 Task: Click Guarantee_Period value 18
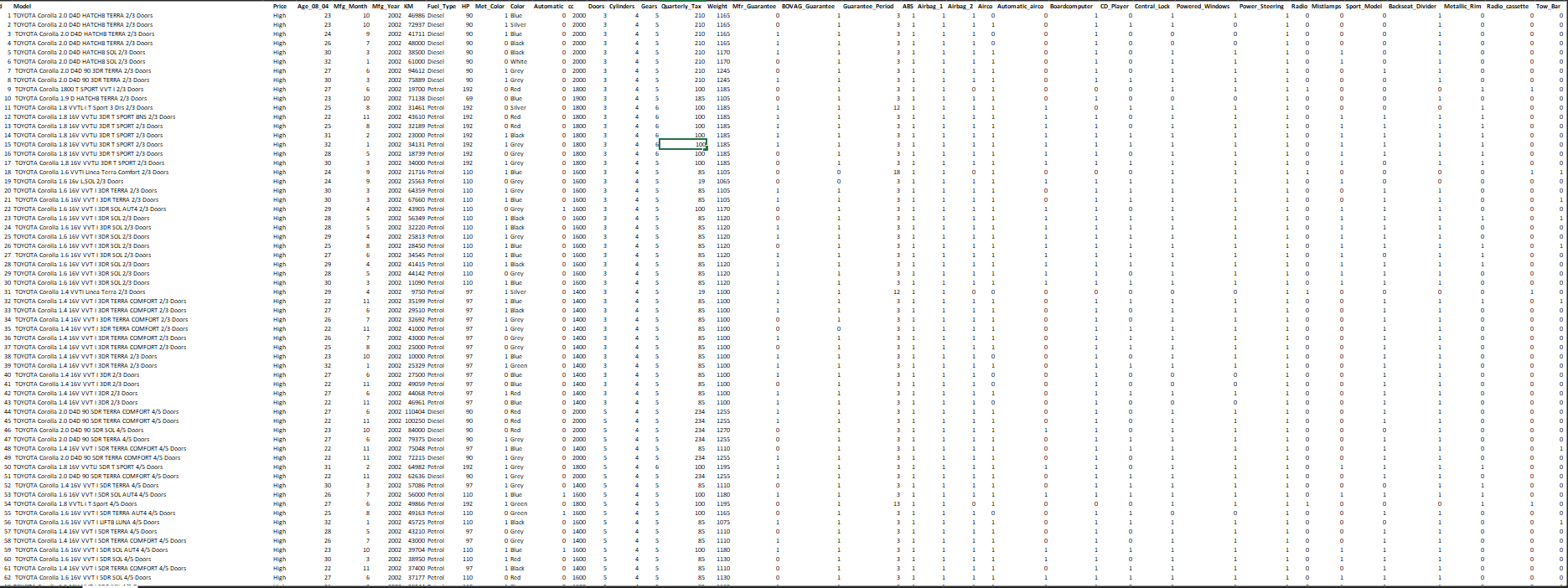coord(897,172)
